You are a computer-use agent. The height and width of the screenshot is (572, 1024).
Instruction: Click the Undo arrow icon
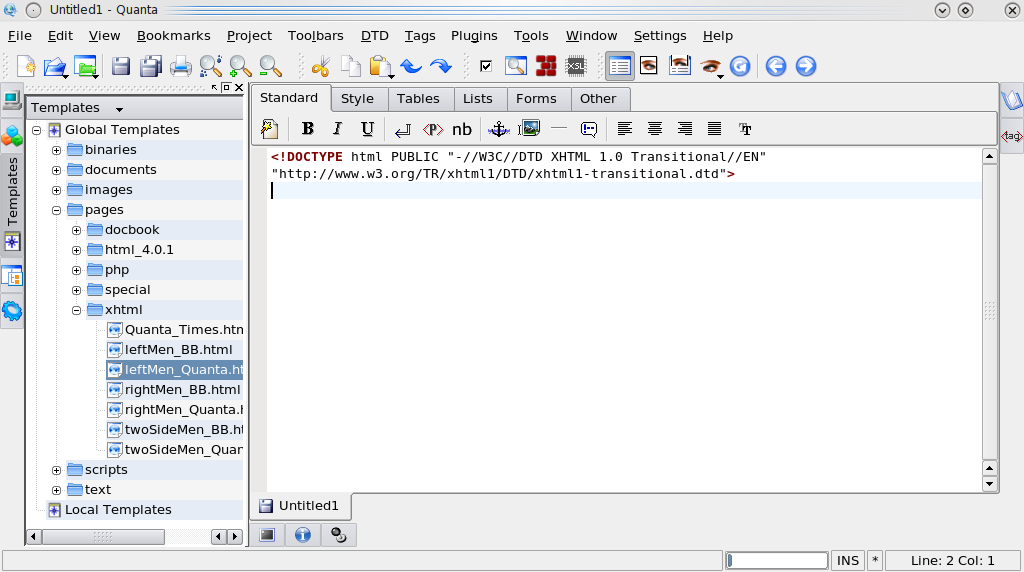pos(411,66)
